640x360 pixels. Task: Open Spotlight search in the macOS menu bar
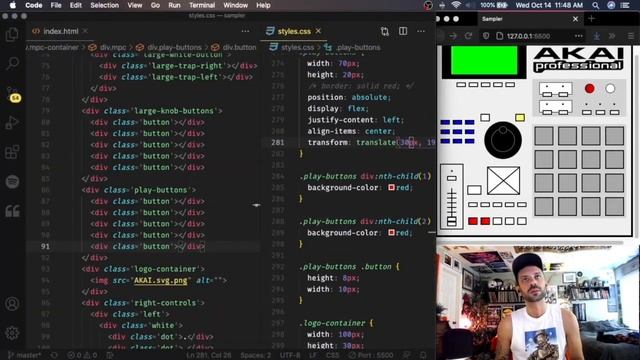596,5
